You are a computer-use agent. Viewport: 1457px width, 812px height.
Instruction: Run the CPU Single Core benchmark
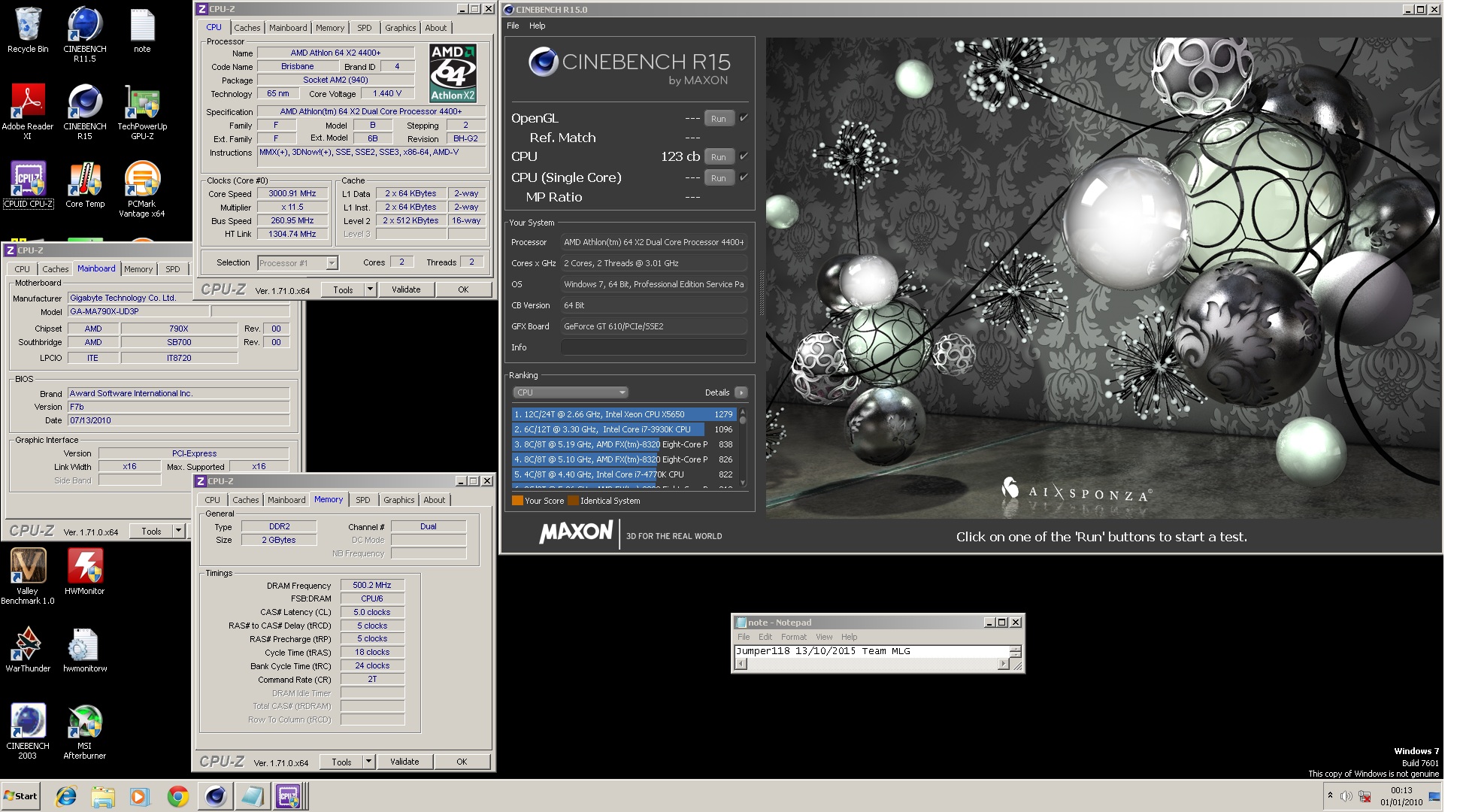click(x=719, y=177)
